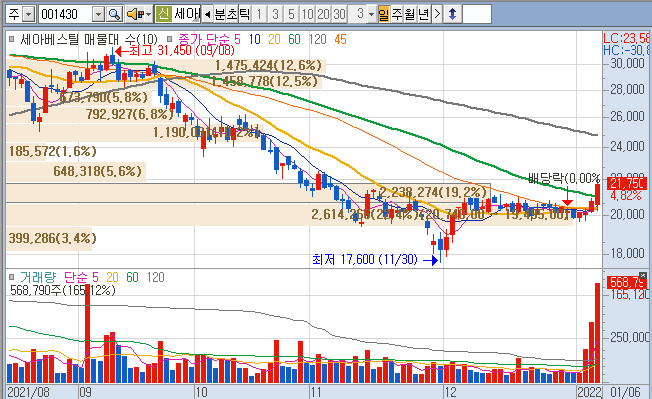The width and height of the screenshot is (652, 399).
Task: Click the right chevron after 년
Action: tap(437, 15)
